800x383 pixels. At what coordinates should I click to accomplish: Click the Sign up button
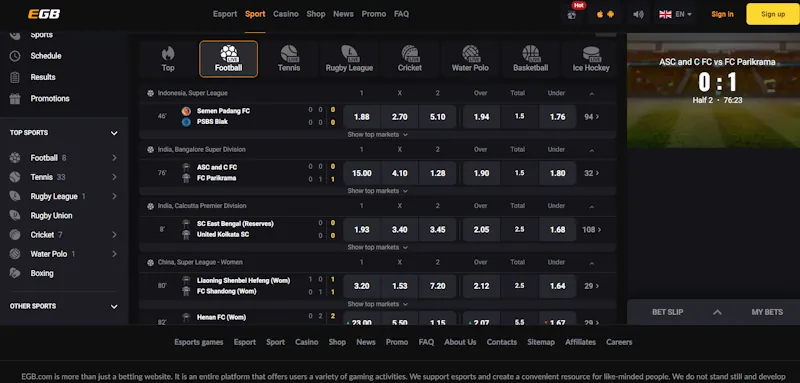pyautogui.click(x=773, y=14)
